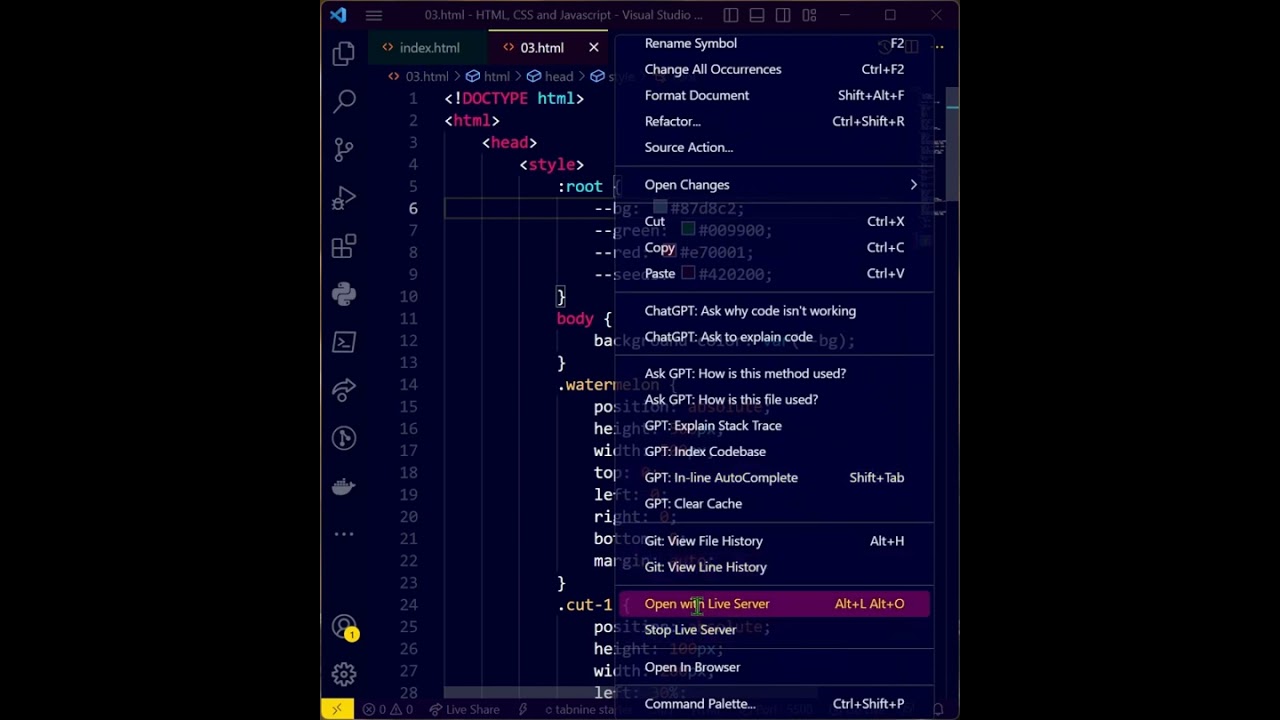Open the Search view in activity bar
Image resolution: width=1280 pixels, height=720 pixels.
[343, 101]
